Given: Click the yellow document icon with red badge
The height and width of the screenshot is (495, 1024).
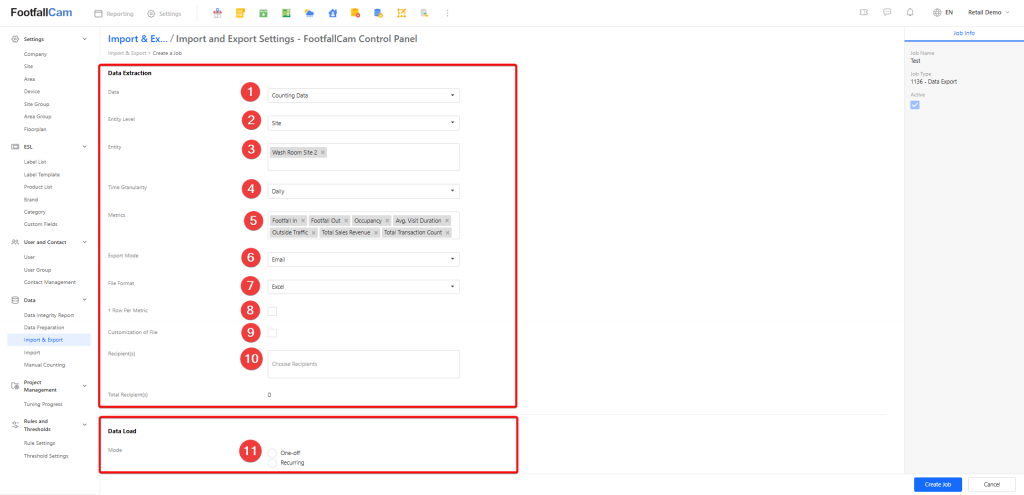Looking at the screenshot, I should tap(355, 13).
